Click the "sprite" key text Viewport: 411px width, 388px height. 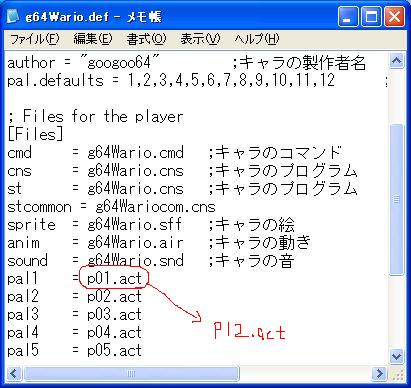coord(31,225)
